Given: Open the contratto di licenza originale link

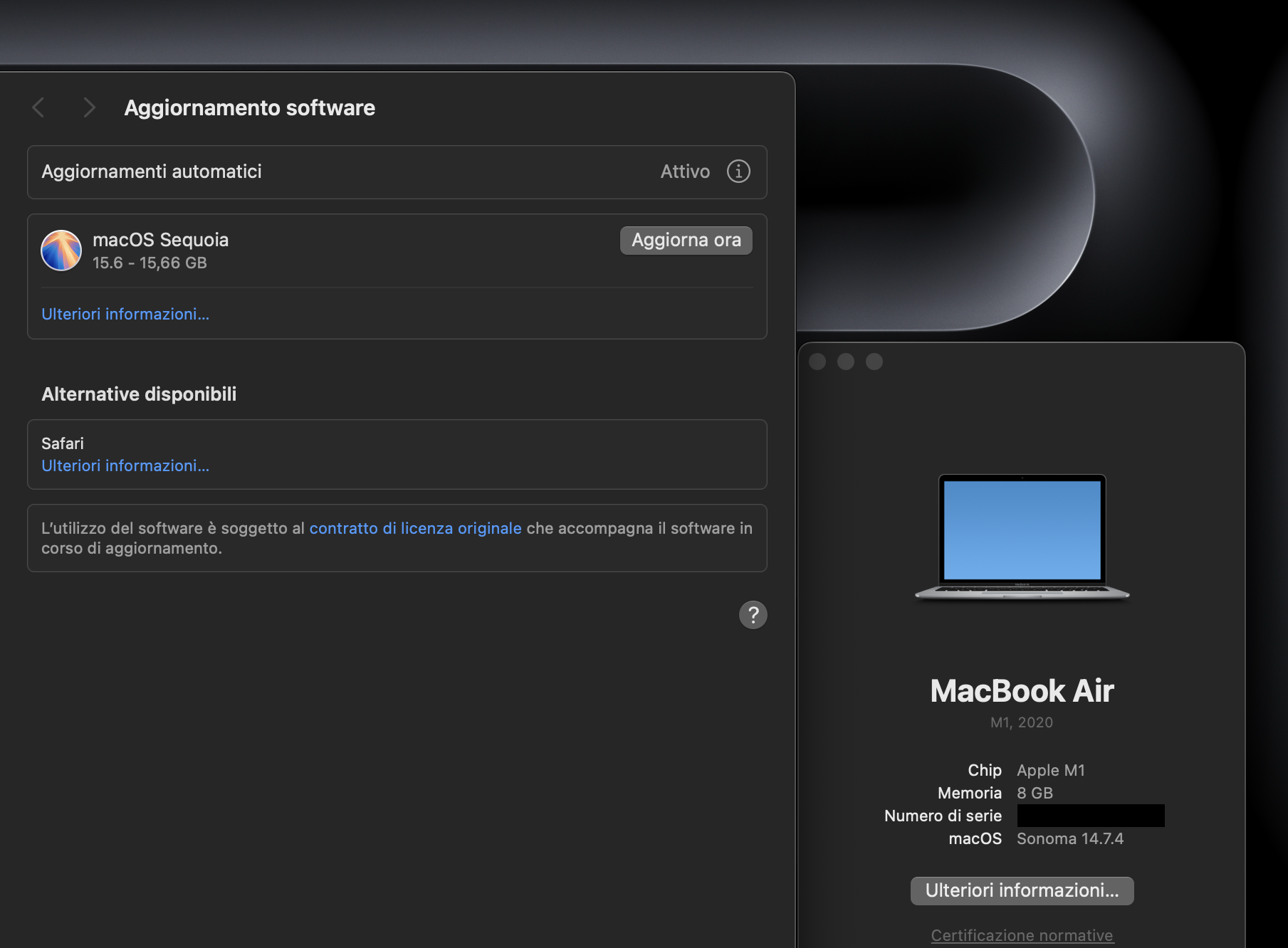Looking at the screenshot, I should (416, 528).
